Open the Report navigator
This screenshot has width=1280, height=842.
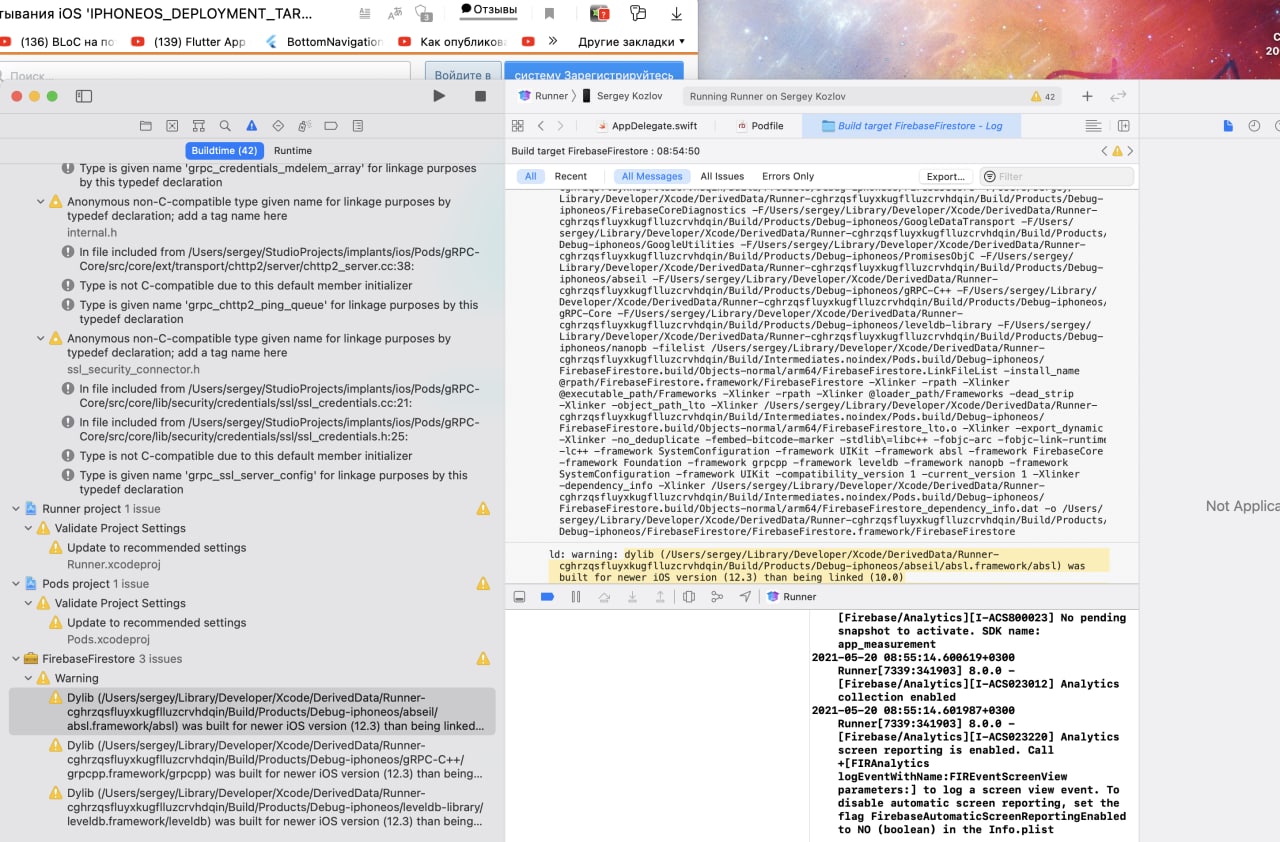(x=358, y=126)
